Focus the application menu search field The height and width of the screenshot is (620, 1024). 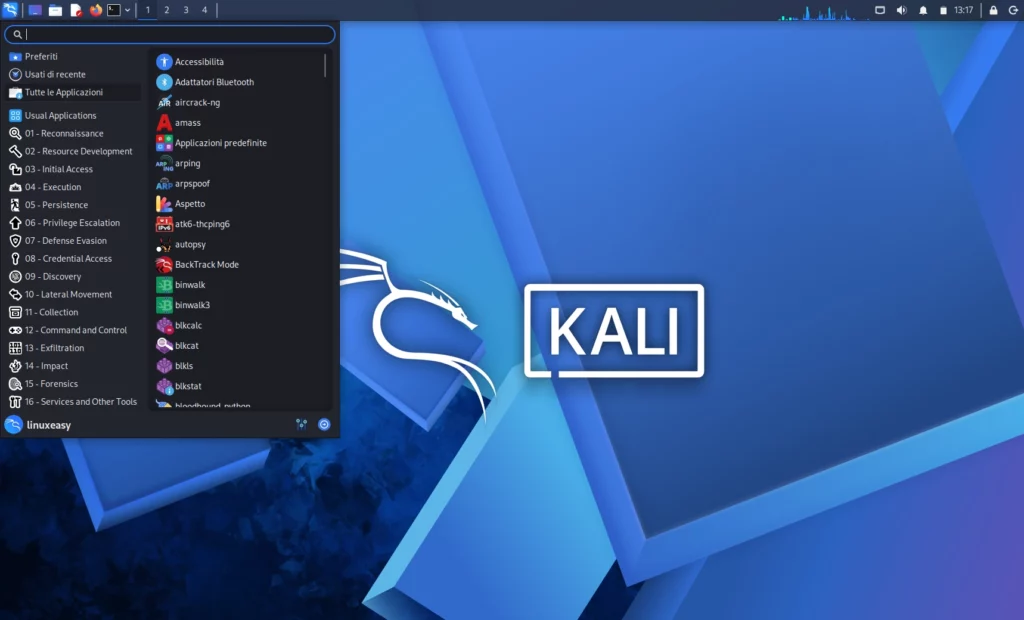click(x=170, y=34)
